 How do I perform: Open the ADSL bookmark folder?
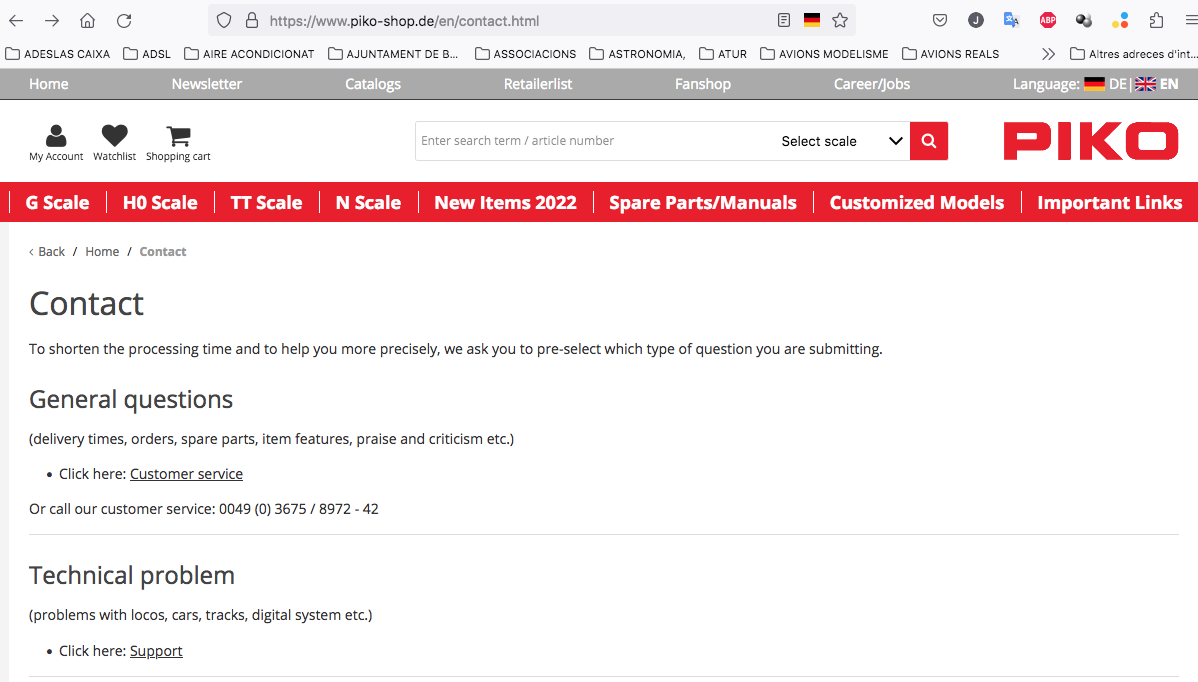pyautogui.click(x=147, y=54)
